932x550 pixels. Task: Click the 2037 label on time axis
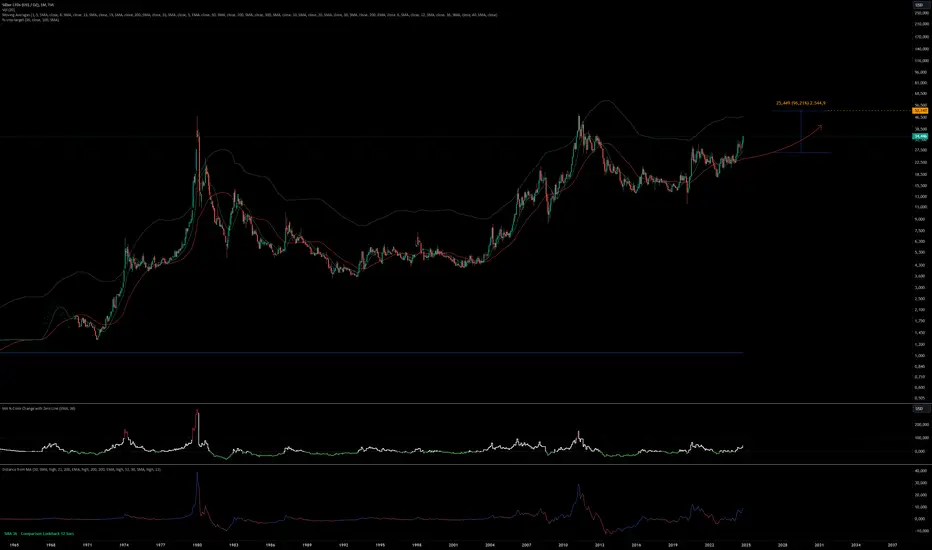892,545
